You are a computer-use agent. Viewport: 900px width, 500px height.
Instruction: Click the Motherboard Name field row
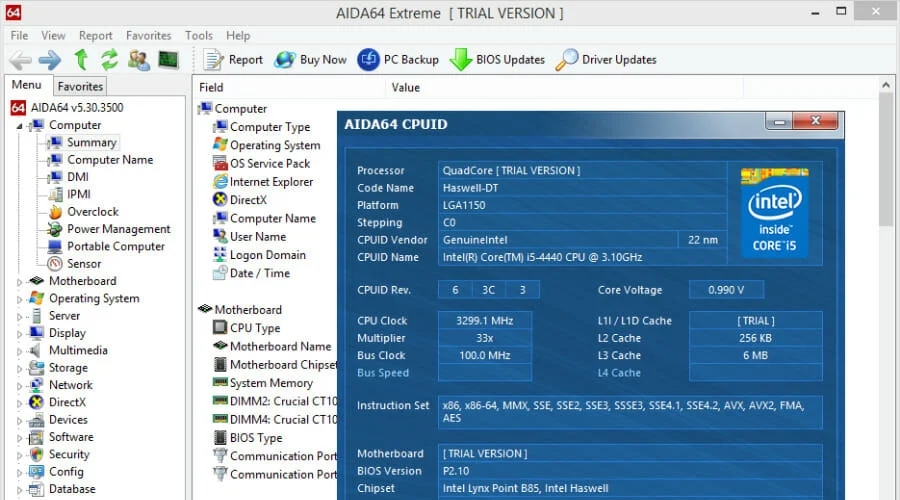(x=273, y=346)
